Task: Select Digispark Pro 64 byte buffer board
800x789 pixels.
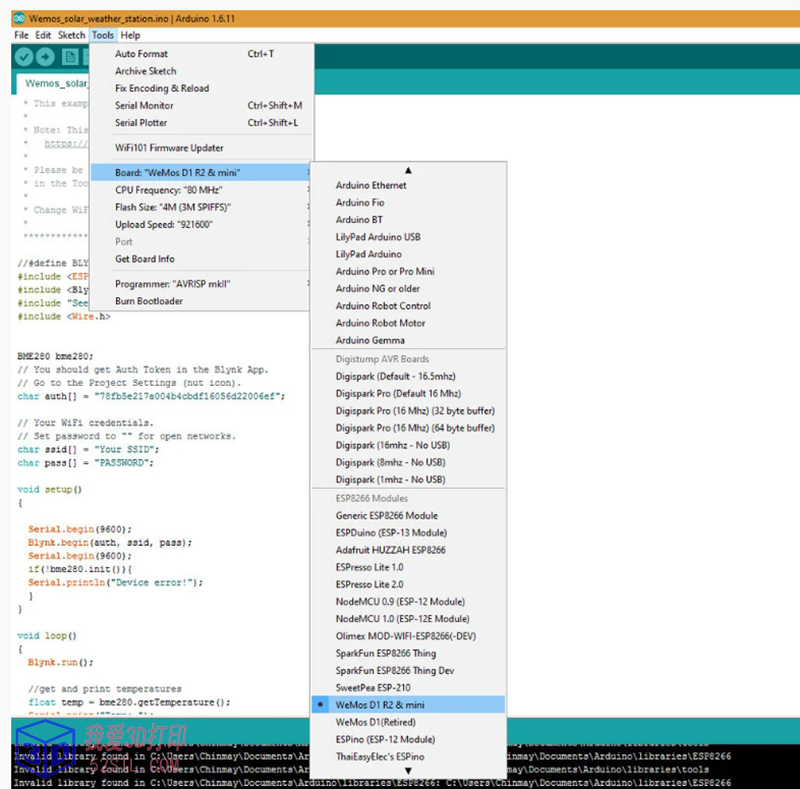Action: coord(408,428)
